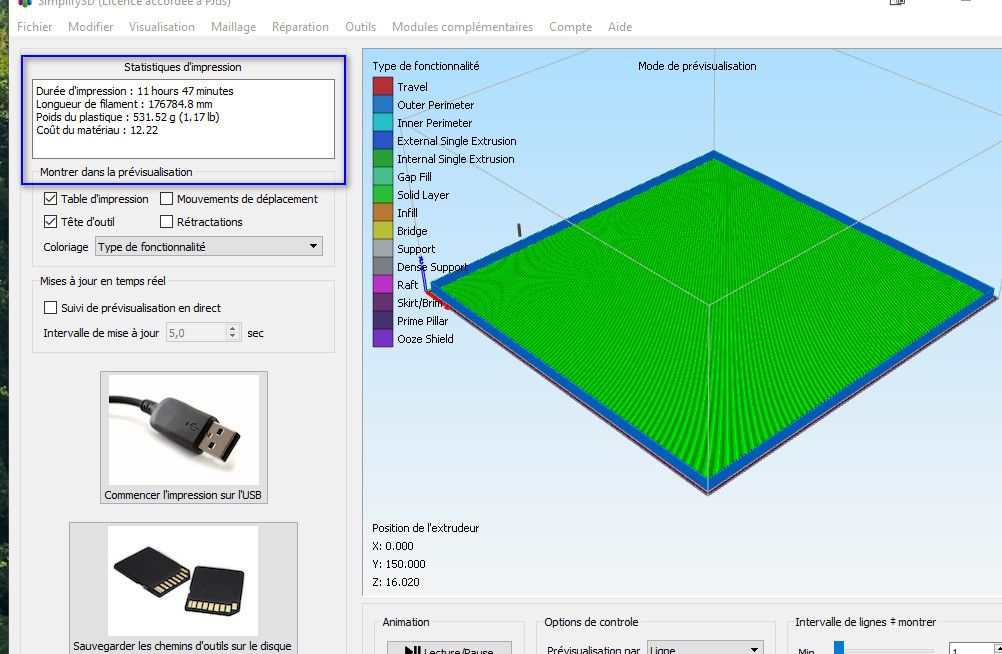Click the Dense Support swatch
Viewport: 1002px width, 654px height.
pyautogui.click(x=383, y=266)
